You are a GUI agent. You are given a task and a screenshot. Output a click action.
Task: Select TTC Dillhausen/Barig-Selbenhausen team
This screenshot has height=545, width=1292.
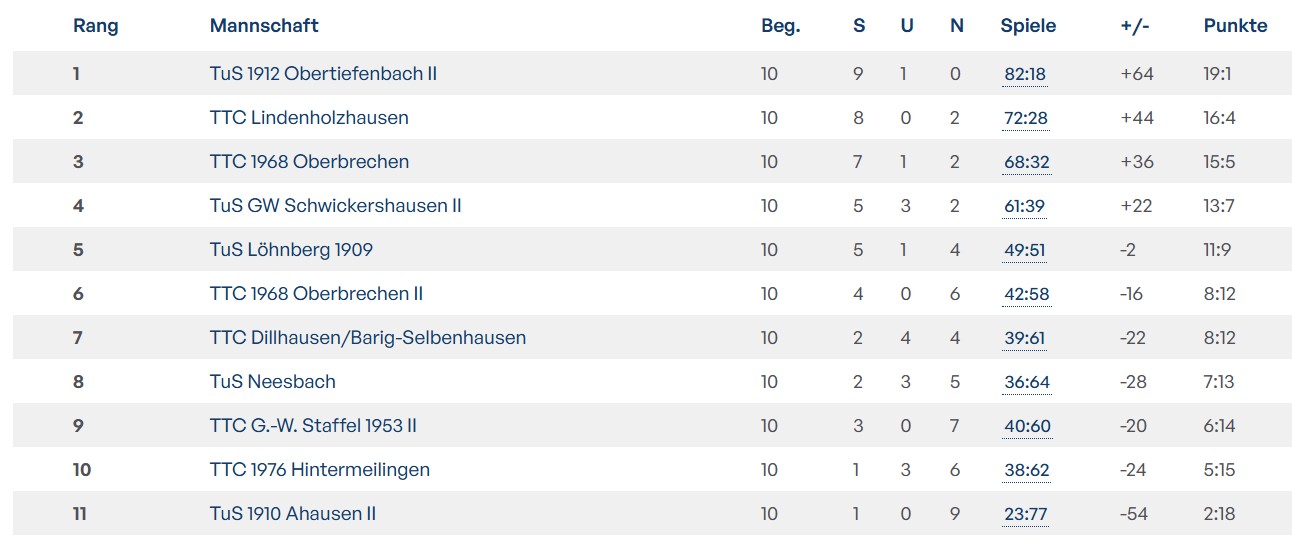point(367,338)
